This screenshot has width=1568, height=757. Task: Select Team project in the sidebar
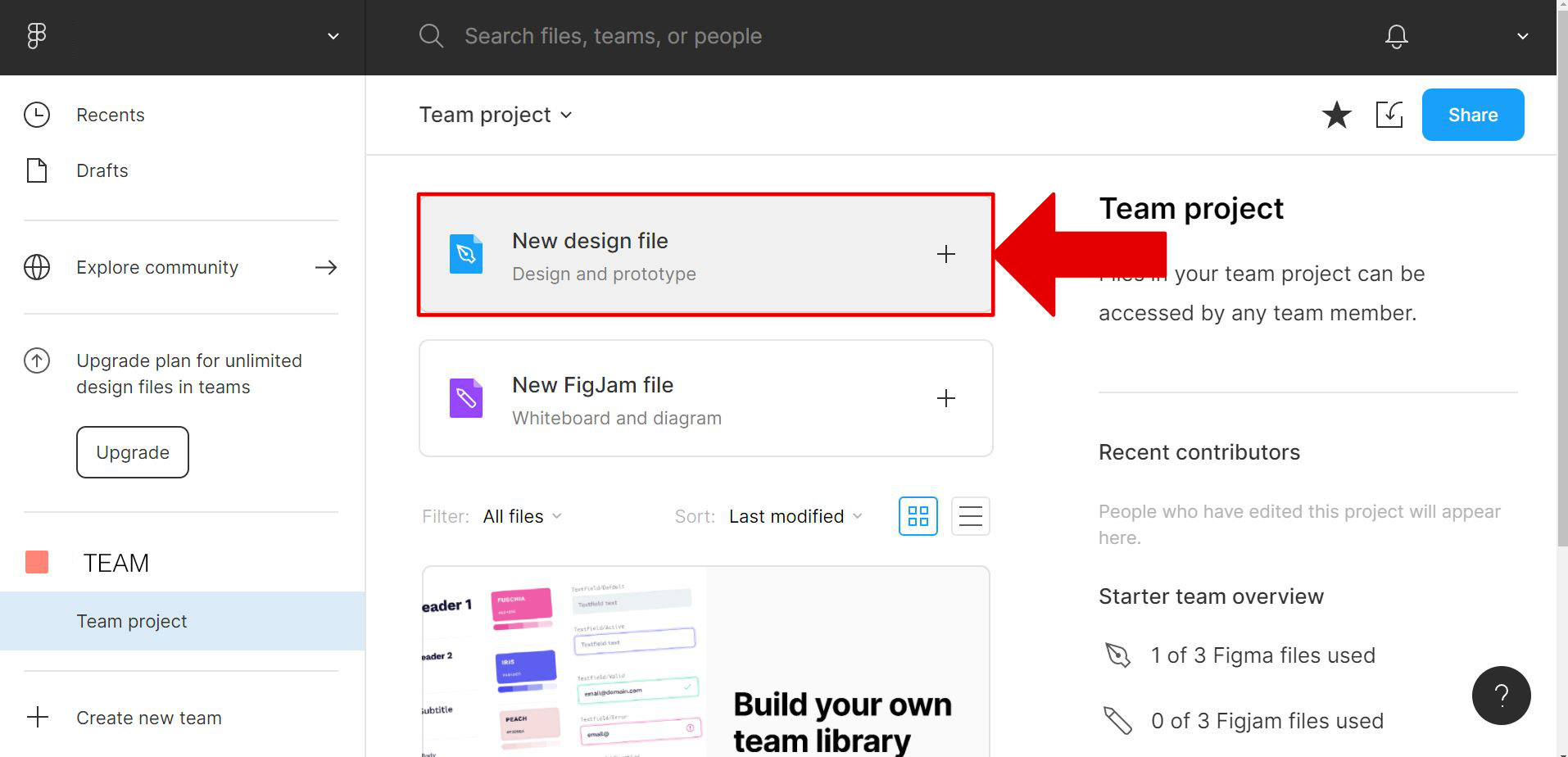tap(182, 621)
